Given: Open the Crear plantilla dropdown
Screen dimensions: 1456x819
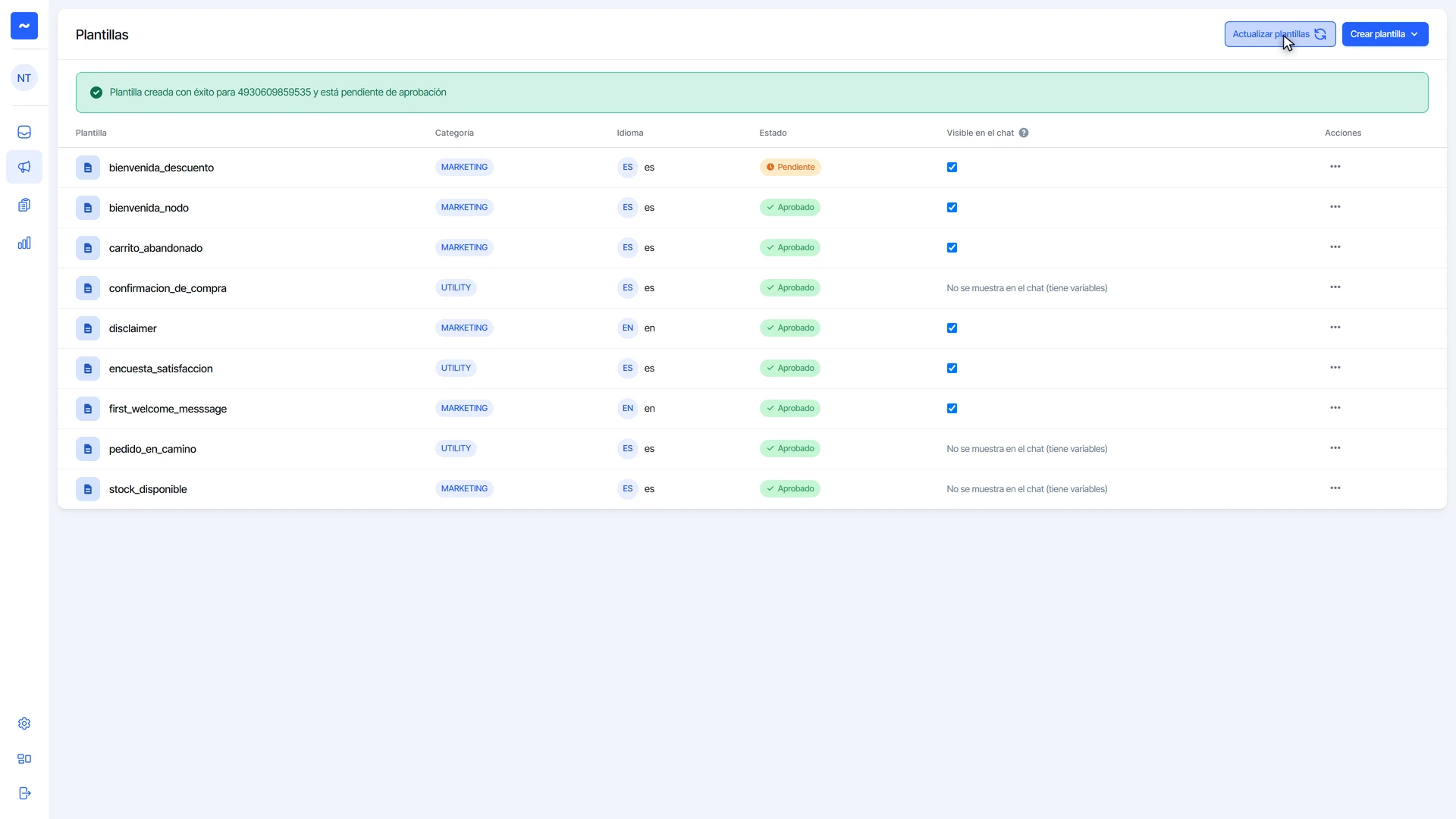Looking at the screenshot, I should (1385, 34).
